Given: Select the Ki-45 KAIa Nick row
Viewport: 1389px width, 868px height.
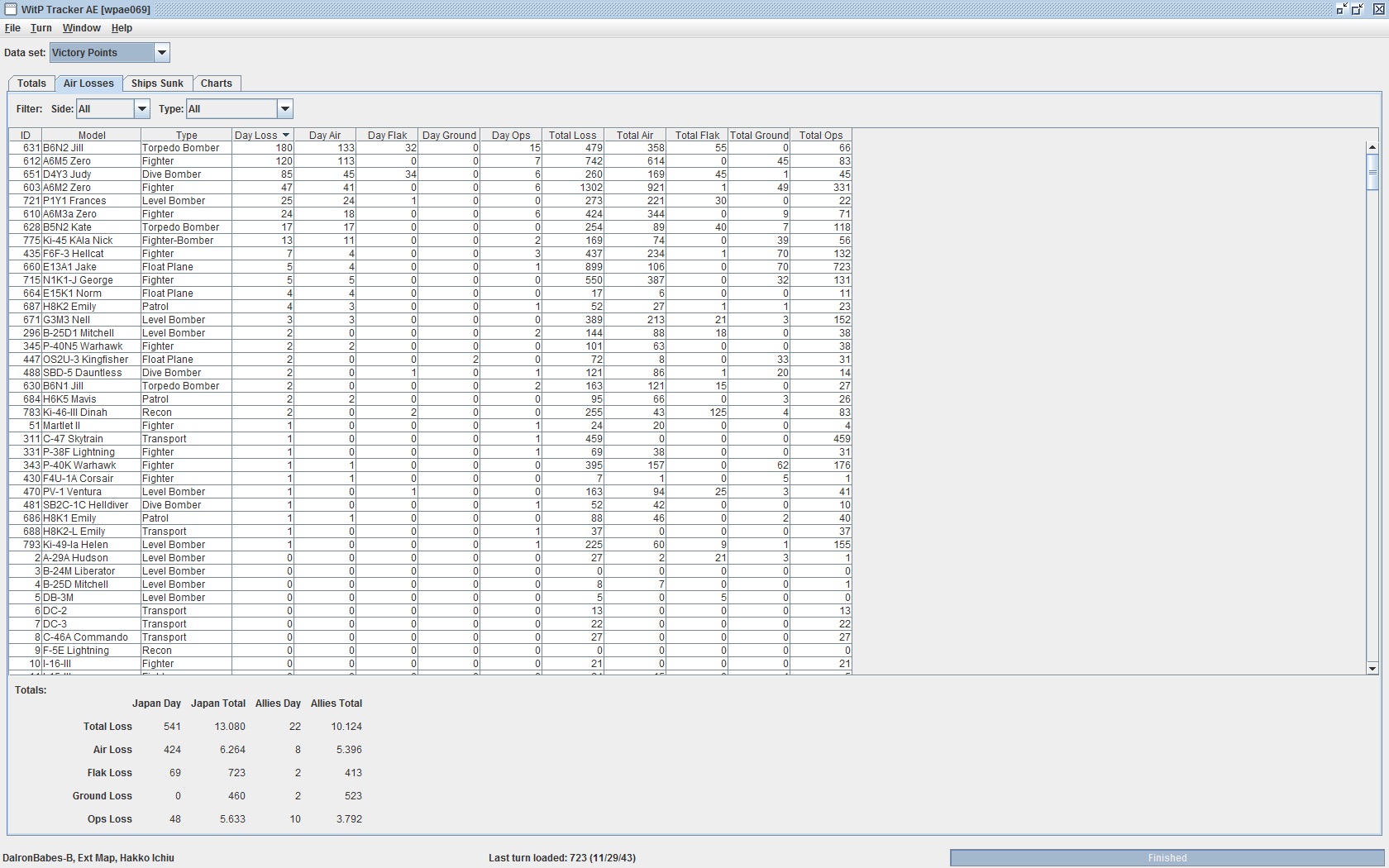Looking at the screenshot, I should click(x=430, y=241).
